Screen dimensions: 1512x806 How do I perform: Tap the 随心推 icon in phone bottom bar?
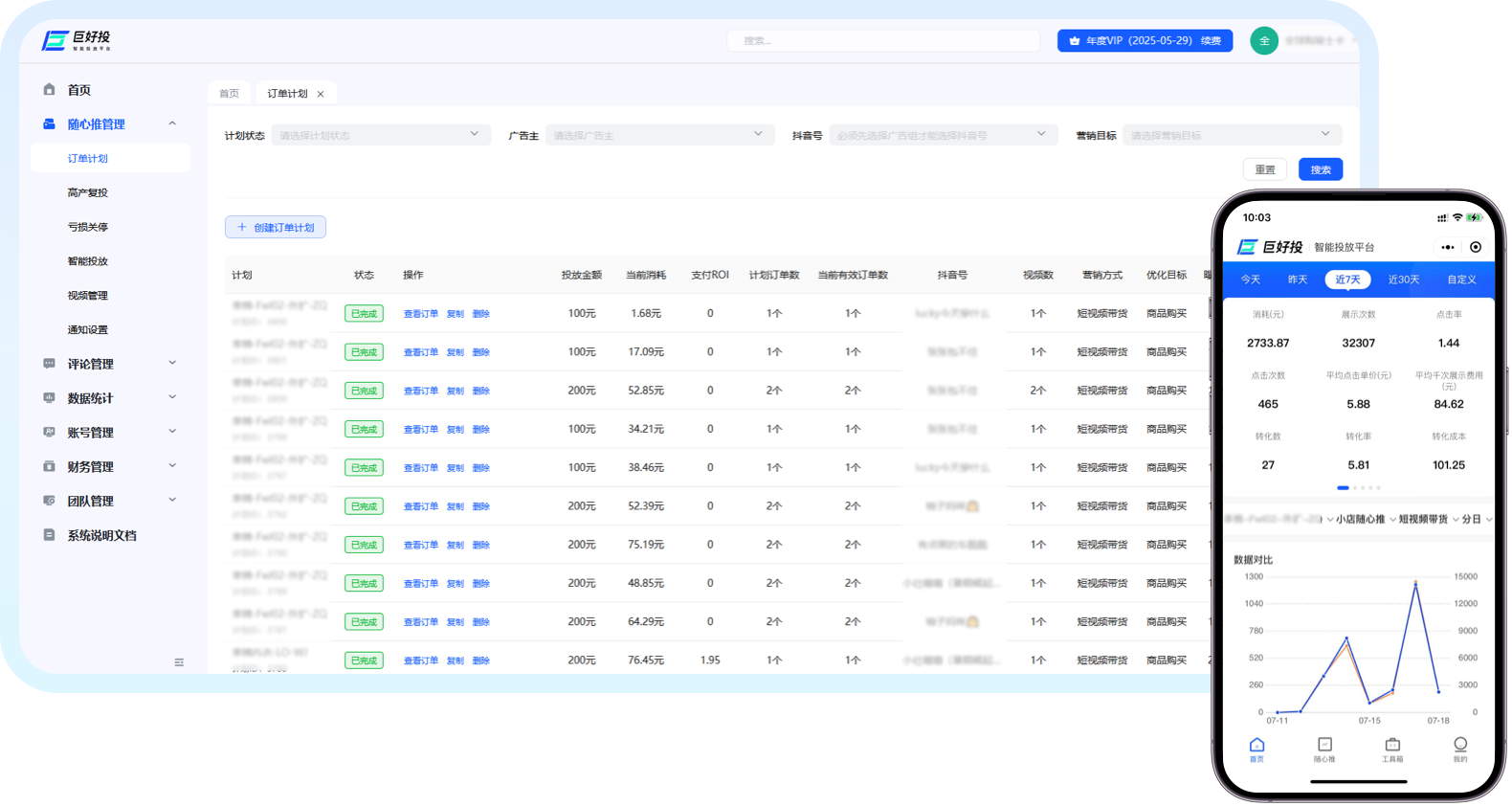[x=1324, y=745]
